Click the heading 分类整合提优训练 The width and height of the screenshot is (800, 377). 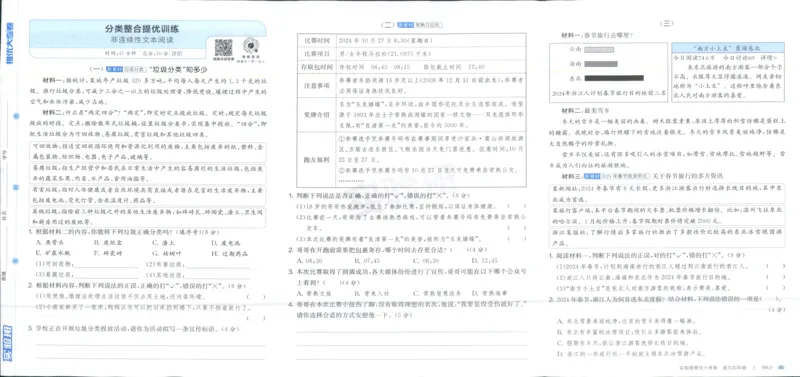pos(142,29)
